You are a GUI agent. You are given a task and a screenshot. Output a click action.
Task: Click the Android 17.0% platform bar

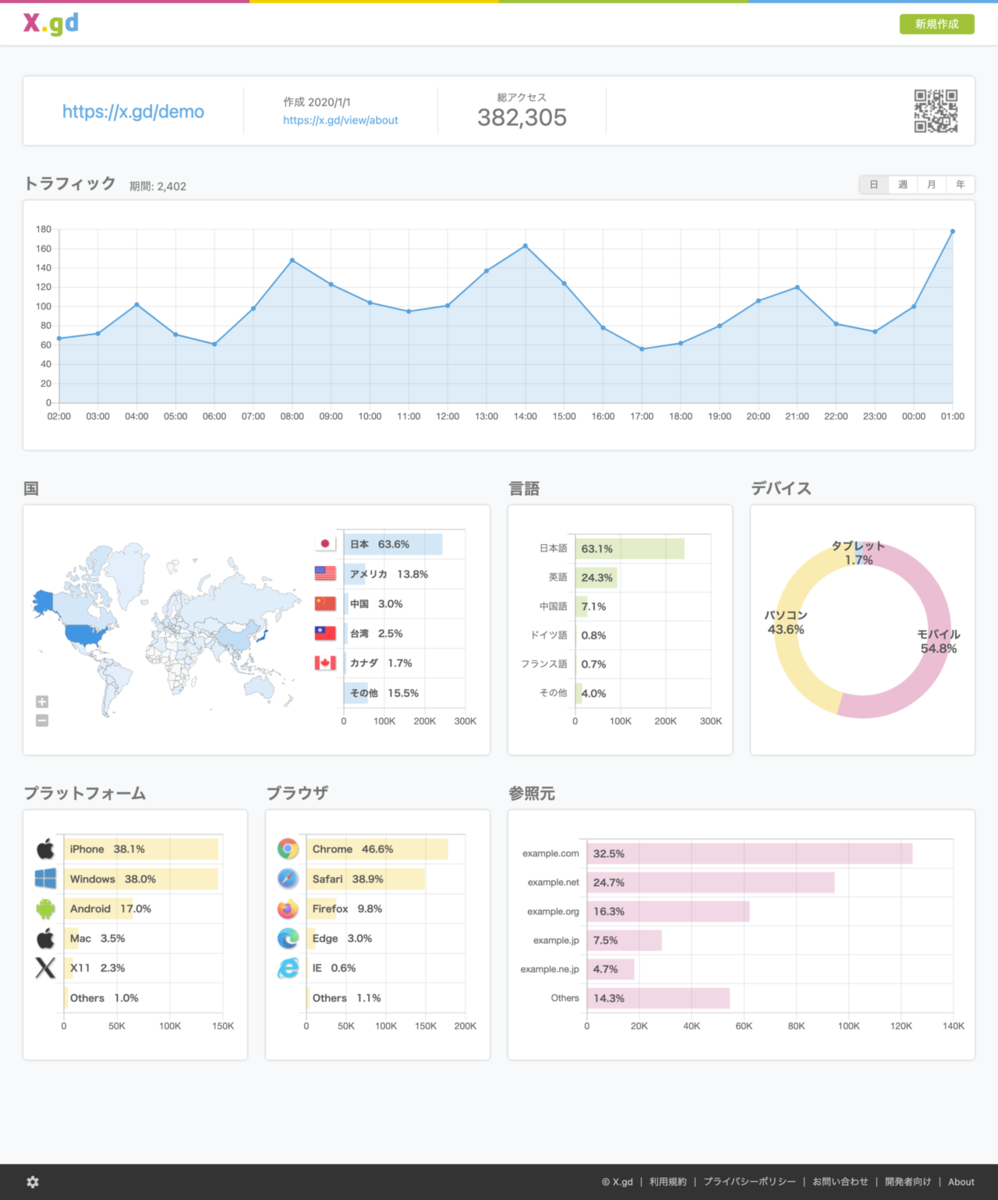click(x=98, y=909)
